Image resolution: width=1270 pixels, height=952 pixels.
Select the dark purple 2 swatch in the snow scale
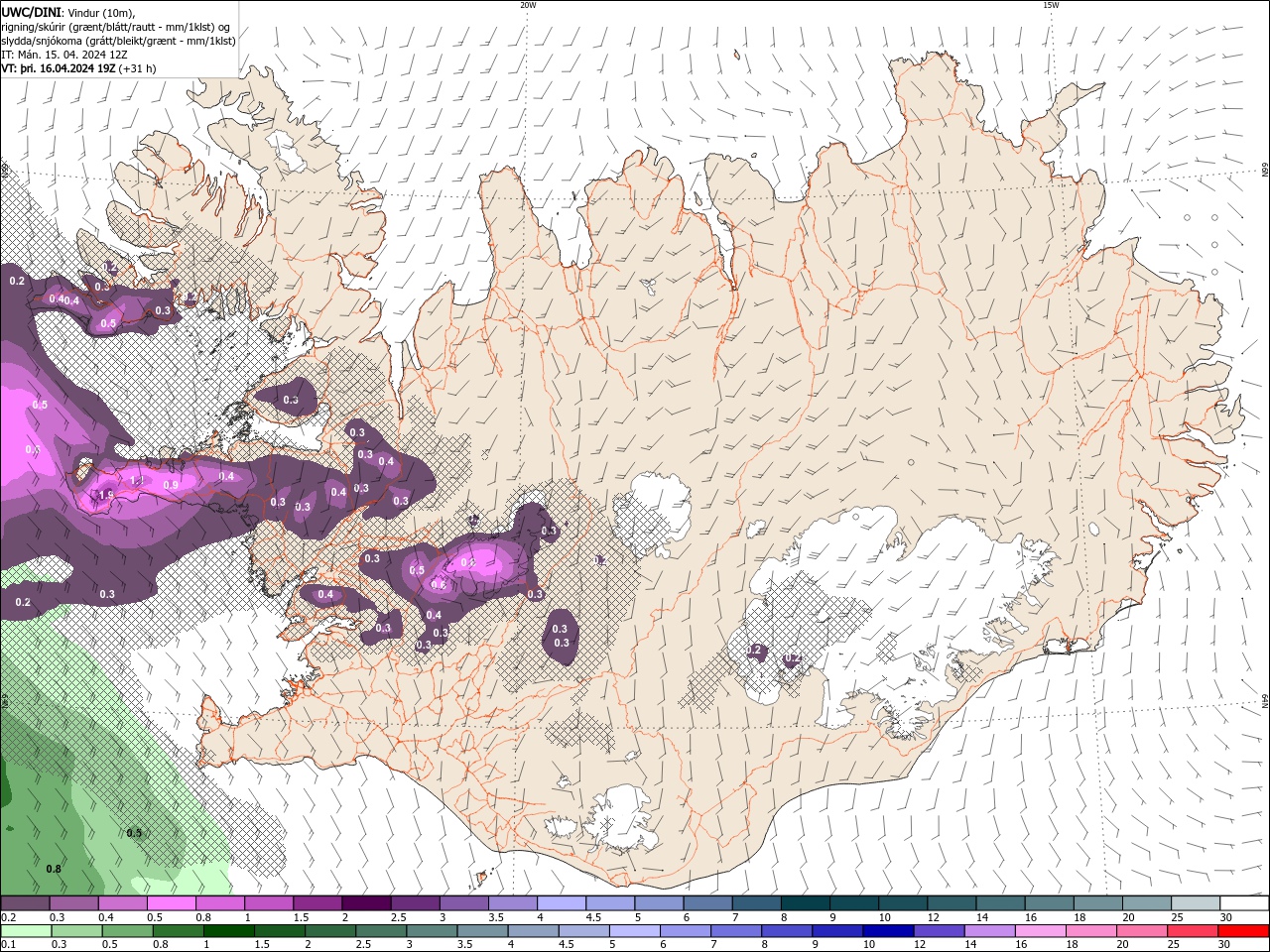point(366,903)
